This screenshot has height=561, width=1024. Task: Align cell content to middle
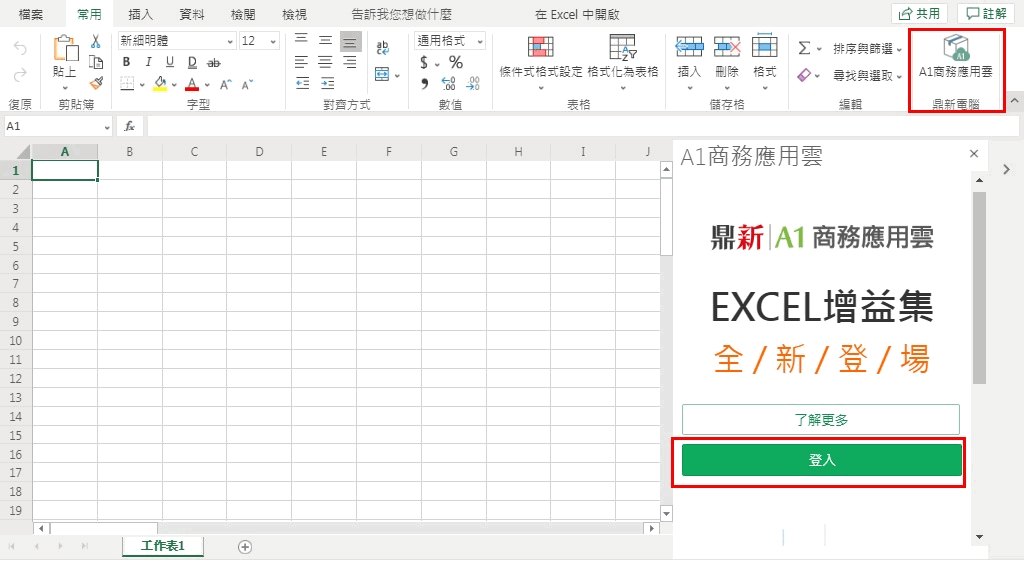tap(325, 40)
